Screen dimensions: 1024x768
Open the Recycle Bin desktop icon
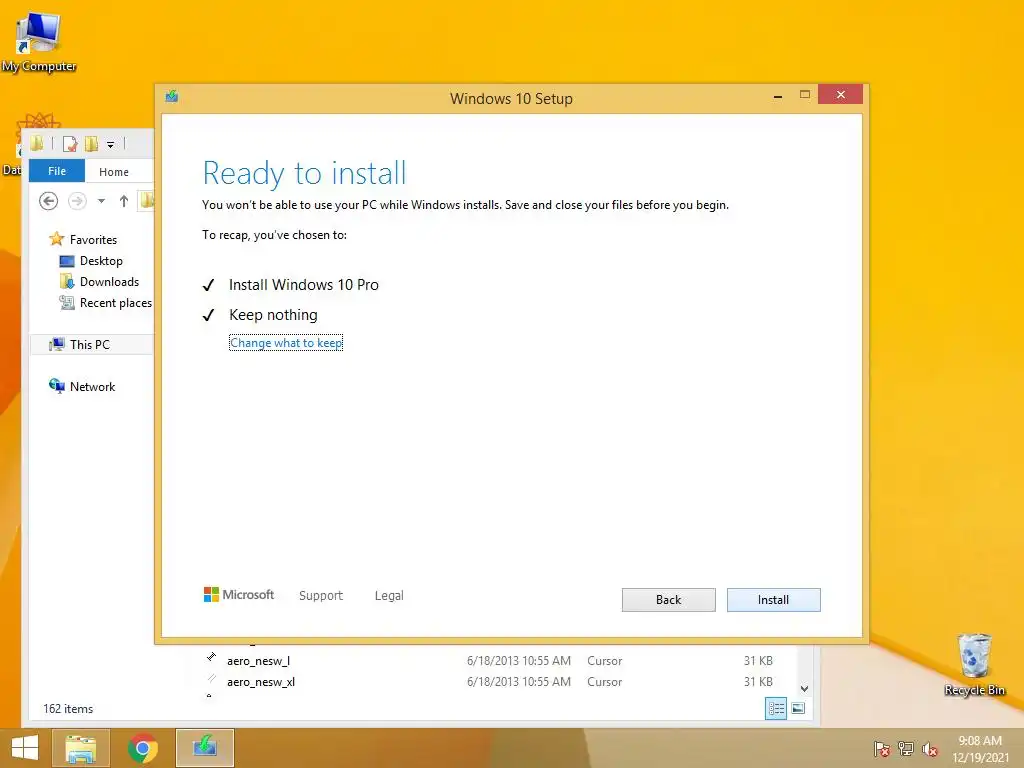974,665
